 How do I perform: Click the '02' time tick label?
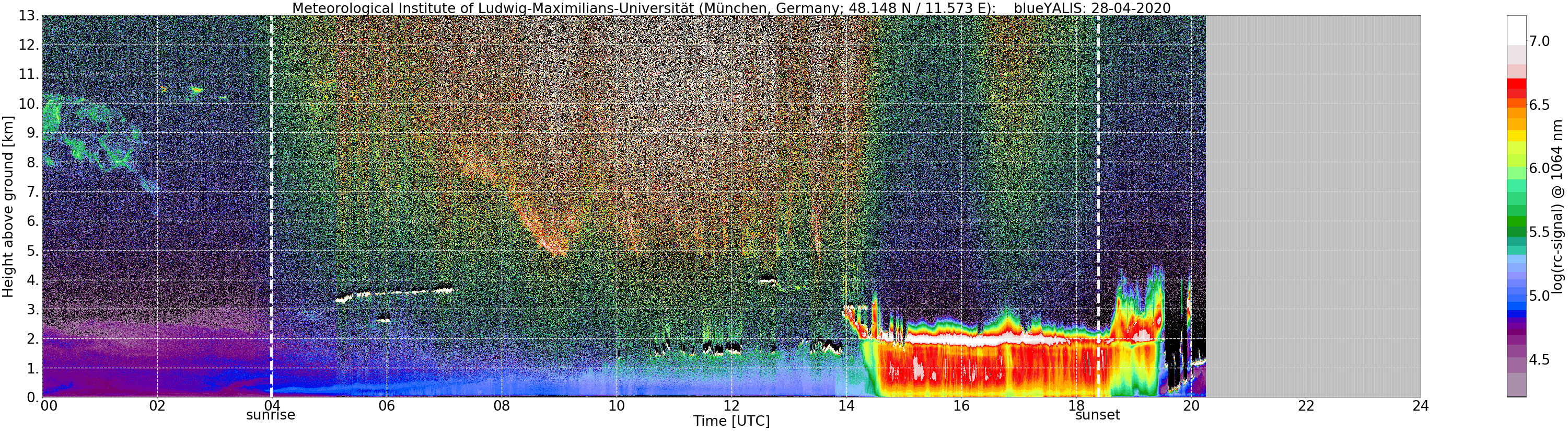click(157, 405)
